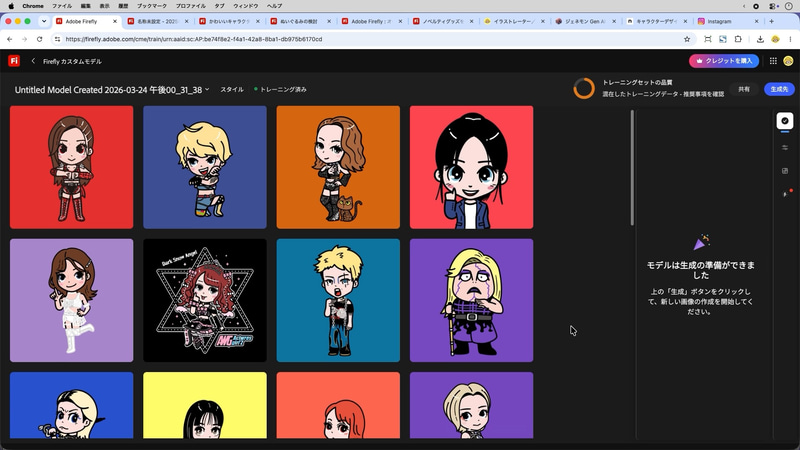
Task: Click the スタイル label
Action: [232, 89]
